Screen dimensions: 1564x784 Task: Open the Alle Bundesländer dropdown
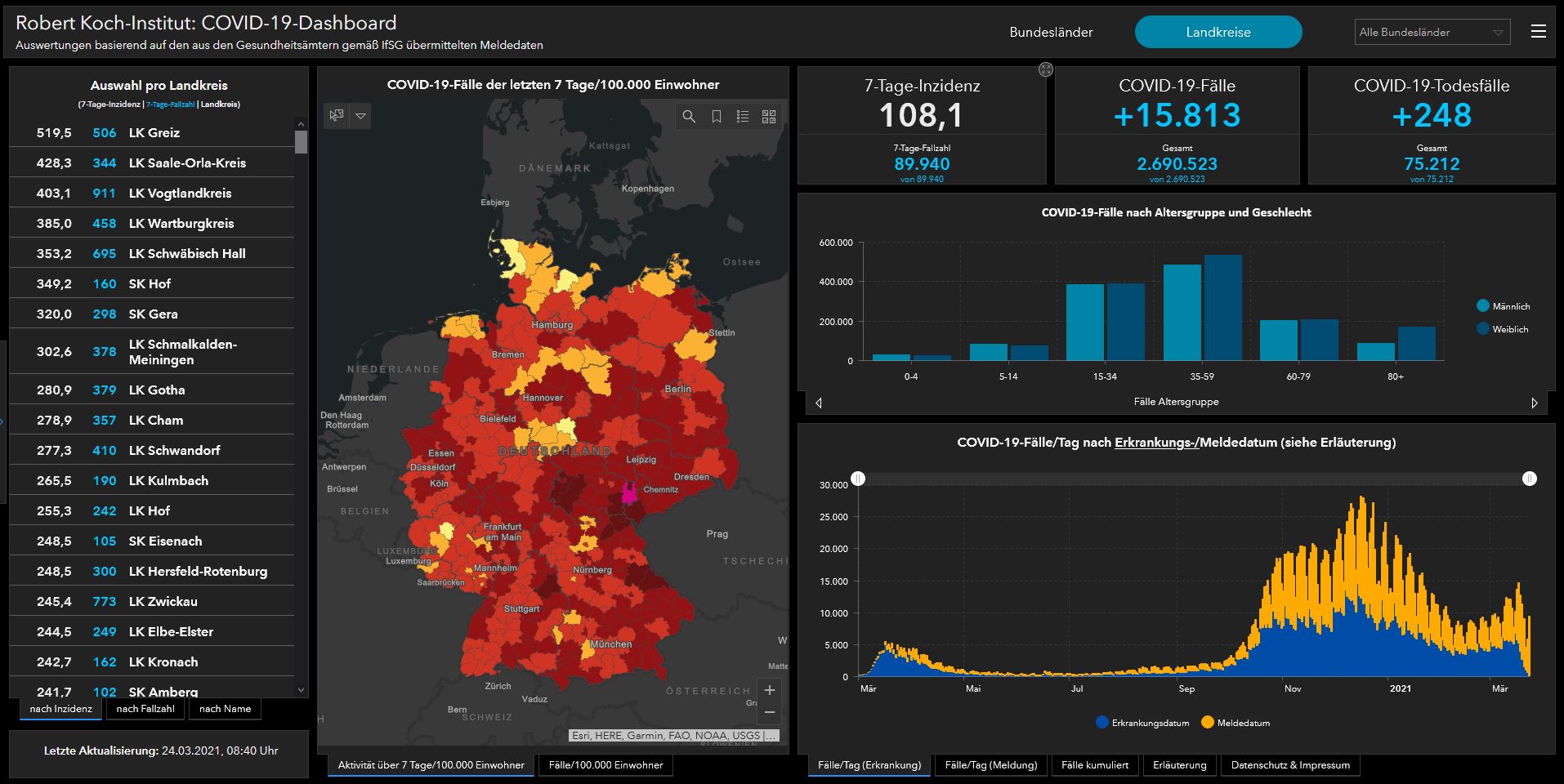[x=1432, y=32]
